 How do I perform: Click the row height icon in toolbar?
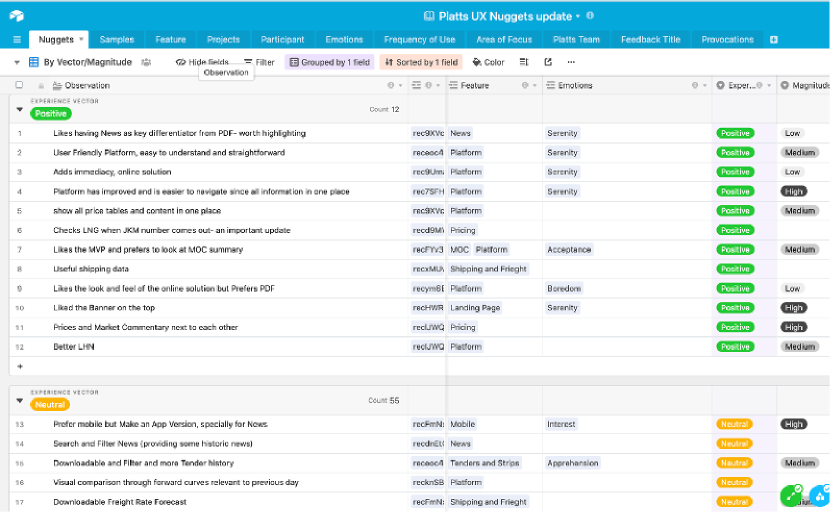(x=524, y=62)
